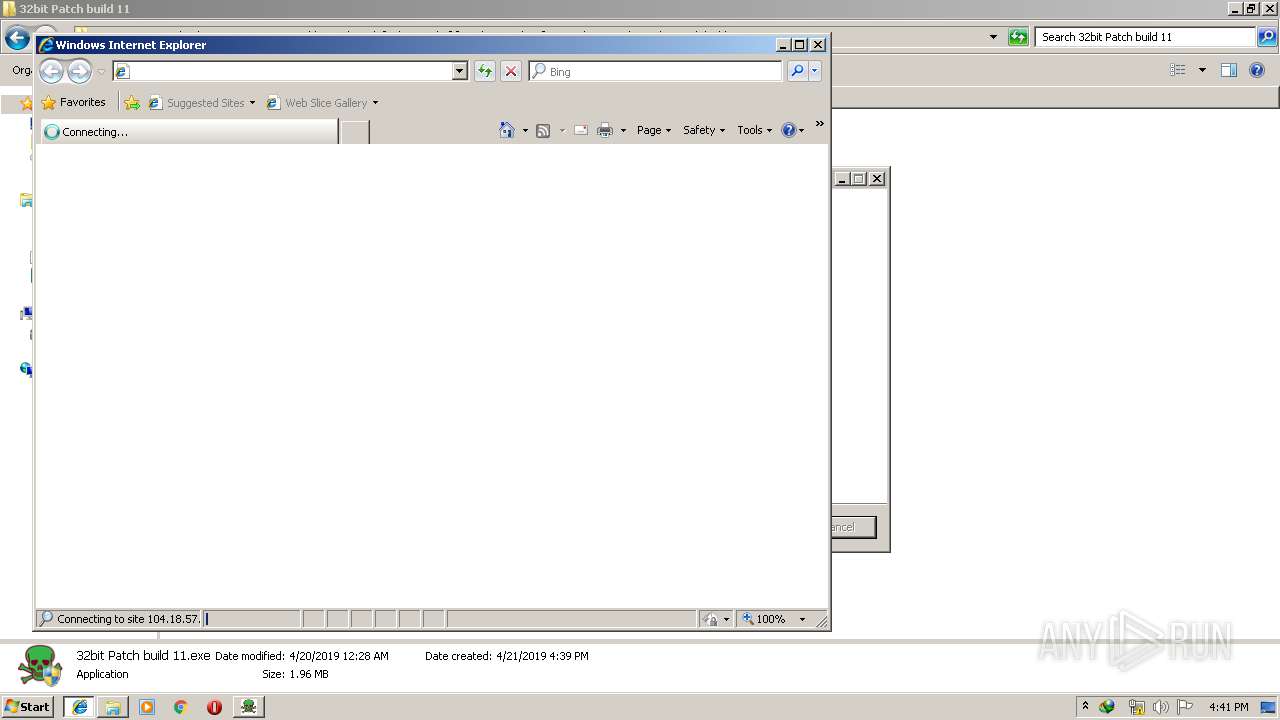Click Internet Explorer's Forward arrow button
Image resolution: width=1280 pixels, height=720 pixels.
(79, 71)
